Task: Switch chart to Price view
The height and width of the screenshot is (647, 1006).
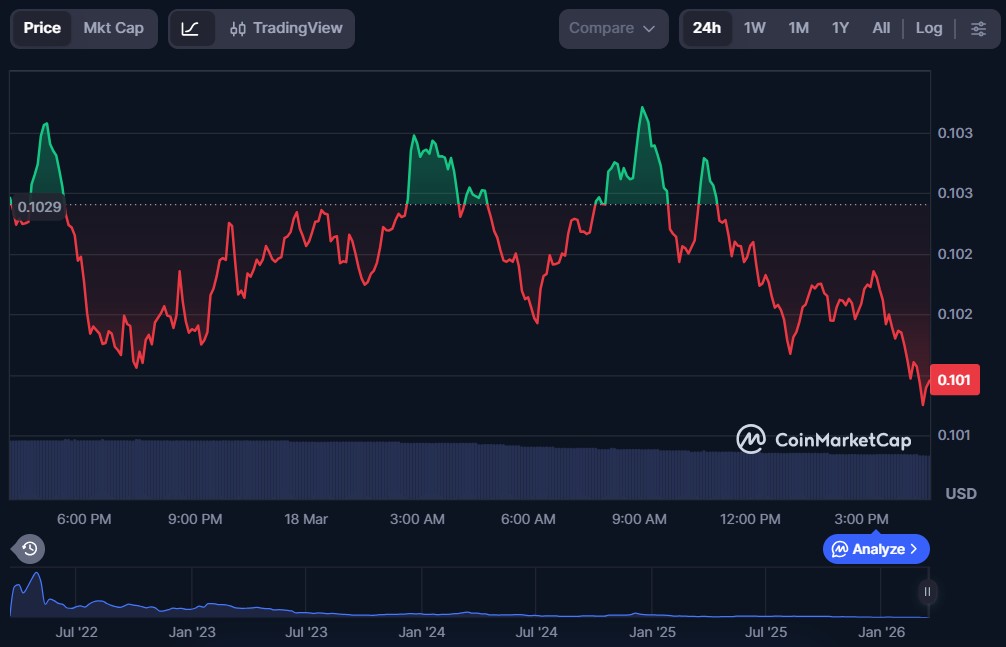Action: [x=42, y=28]
